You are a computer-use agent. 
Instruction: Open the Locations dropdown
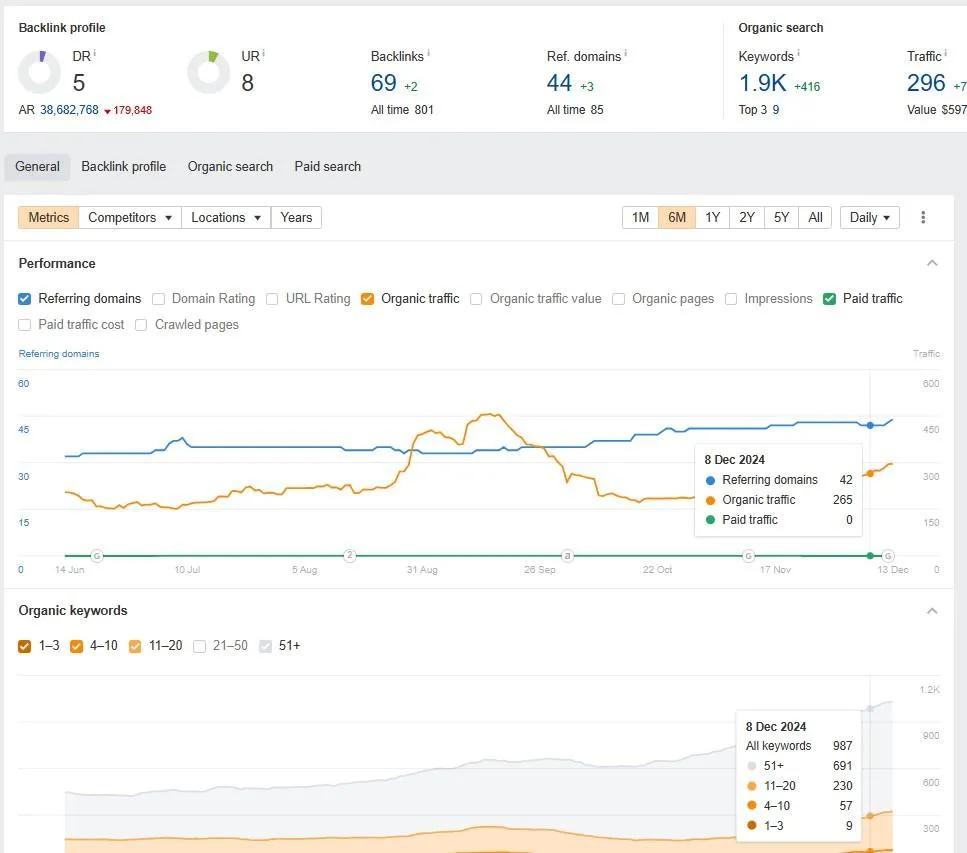coord(226,217)
